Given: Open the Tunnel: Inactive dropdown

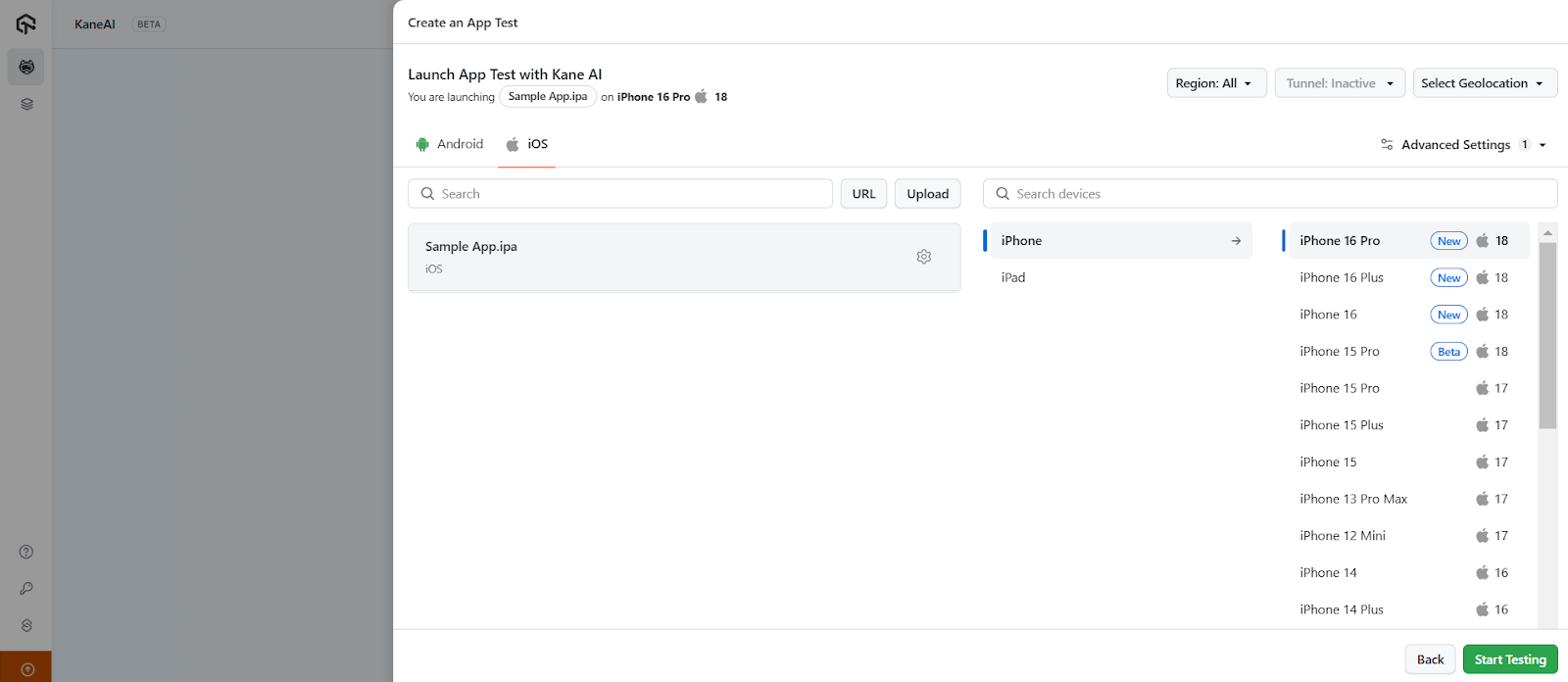Looking at the screenshot, I should click(x=1340, y=83).
